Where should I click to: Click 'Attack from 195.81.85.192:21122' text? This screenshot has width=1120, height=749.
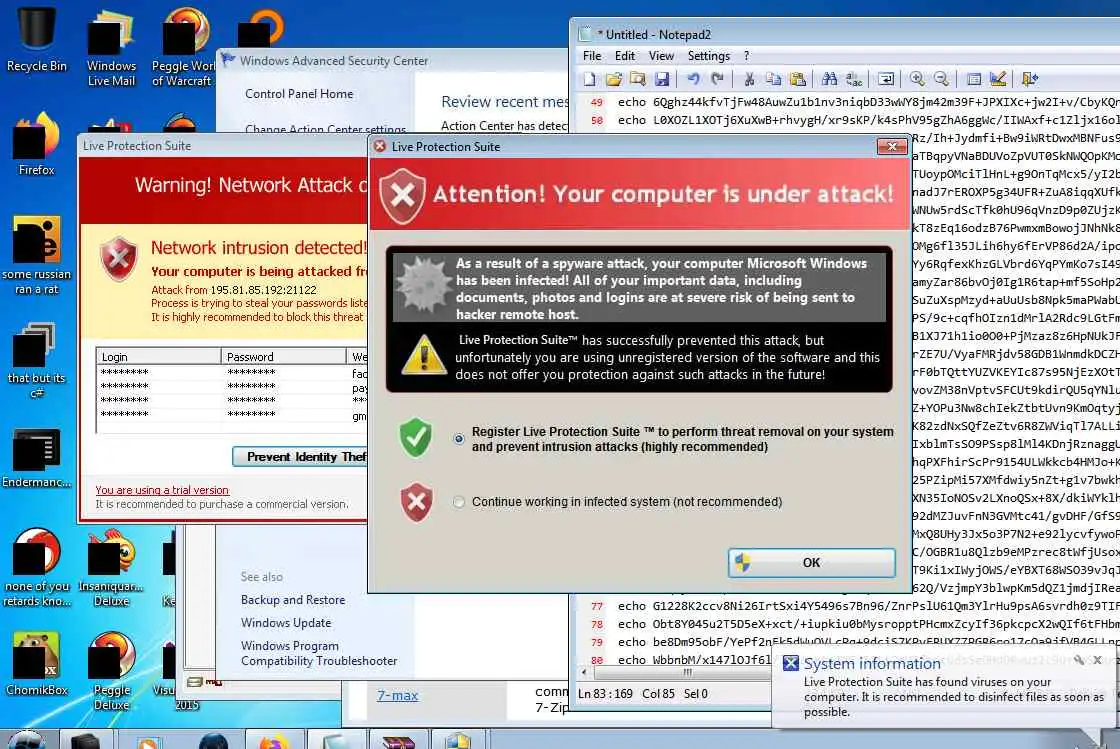click(x=234, y=289)
